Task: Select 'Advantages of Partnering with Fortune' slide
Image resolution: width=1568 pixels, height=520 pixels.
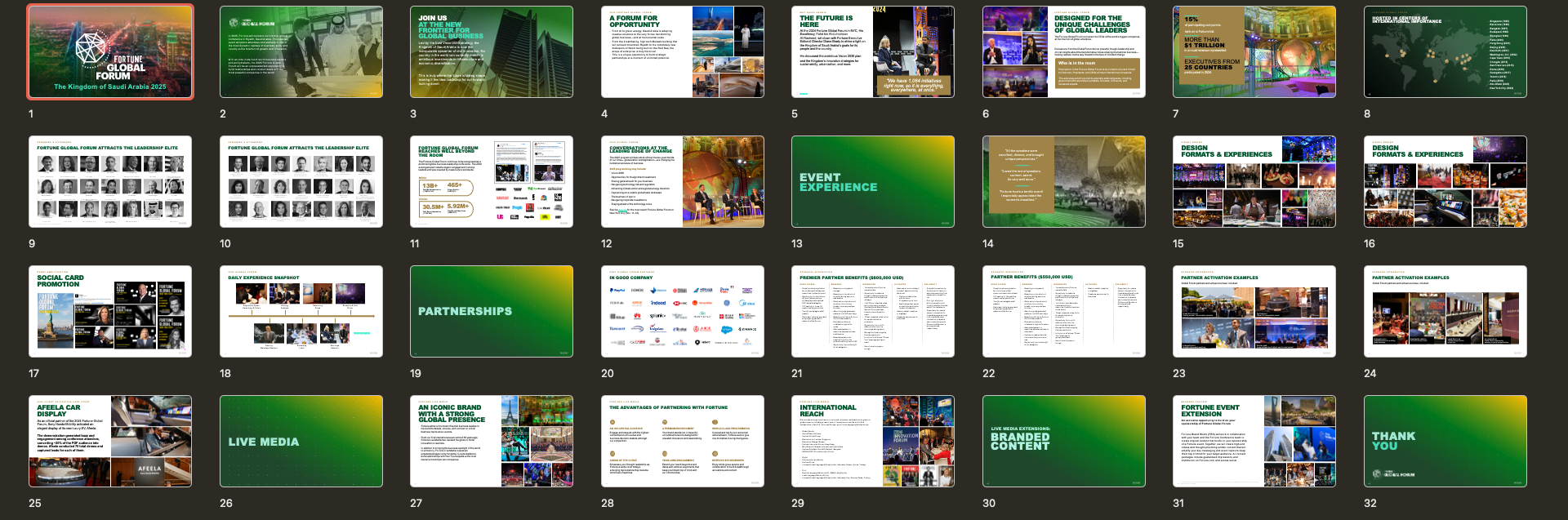Action: (x=683, y=442)
